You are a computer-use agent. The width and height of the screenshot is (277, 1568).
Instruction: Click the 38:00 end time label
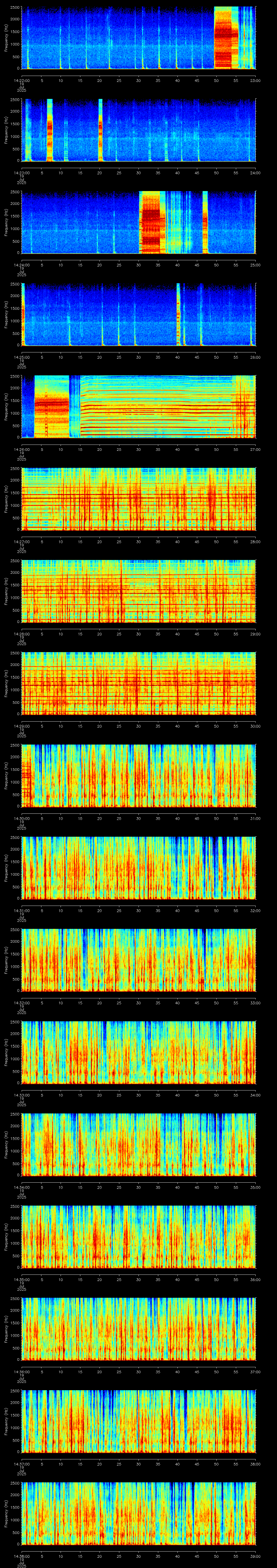coord(255,1463)
